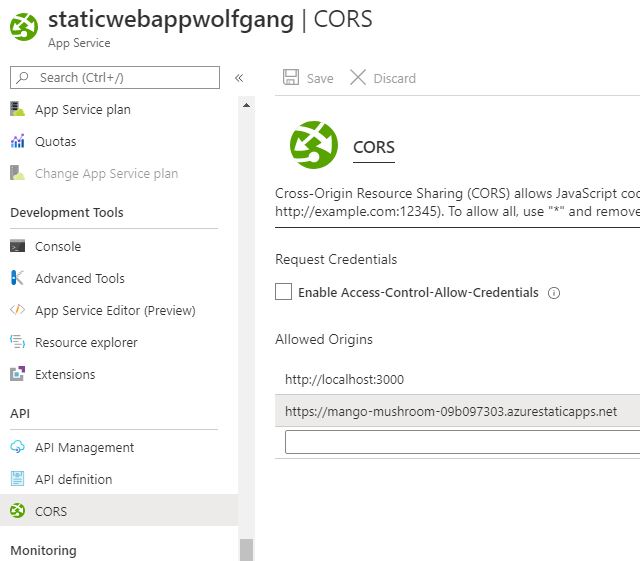
Task: Click the large green CORS panel icon
Action: pos(314,145)
